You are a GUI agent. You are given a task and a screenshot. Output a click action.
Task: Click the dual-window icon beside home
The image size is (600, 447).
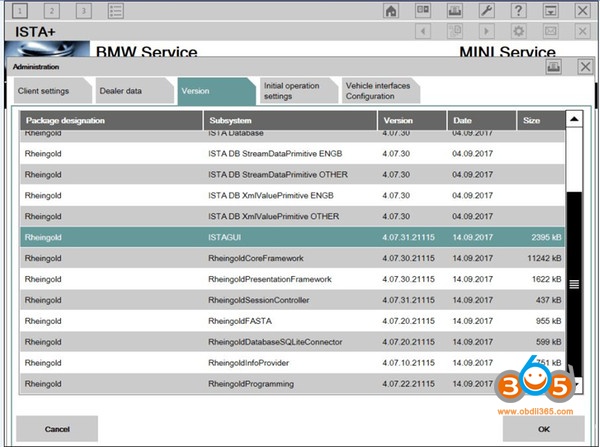423,10
